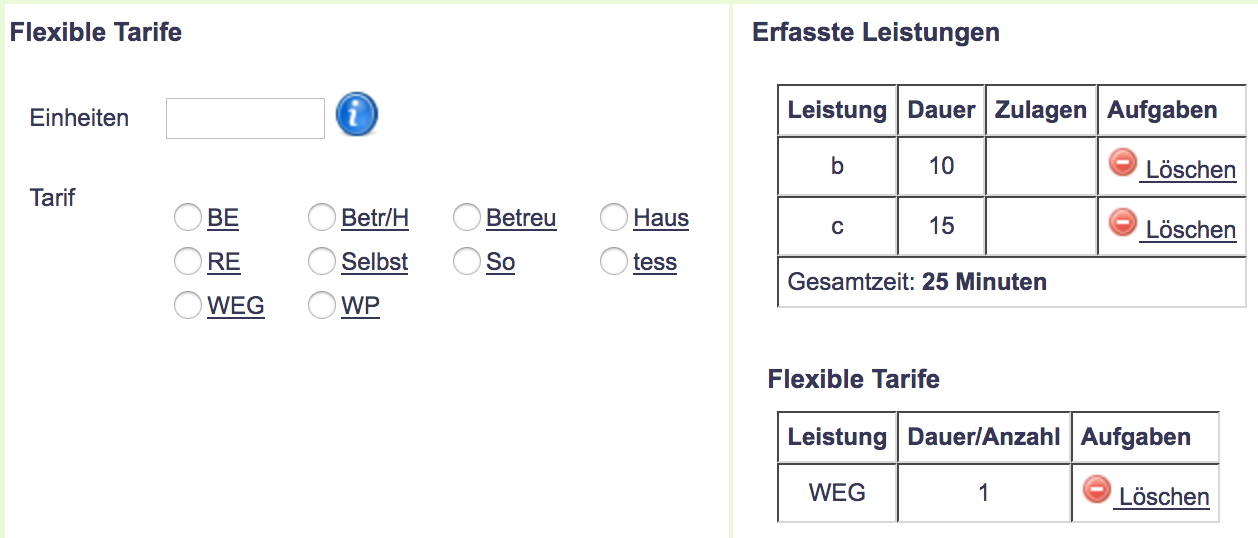Screen dimensions: 1258x538
Task: Select the BE tariff radio button
Action: [x=188, y=218]
